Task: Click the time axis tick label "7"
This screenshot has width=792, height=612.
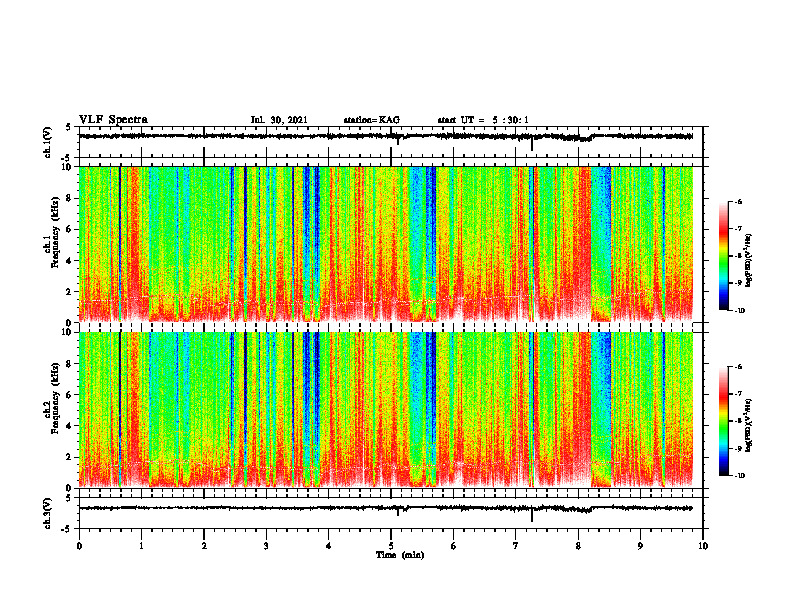Action: (x=516, y=546)
